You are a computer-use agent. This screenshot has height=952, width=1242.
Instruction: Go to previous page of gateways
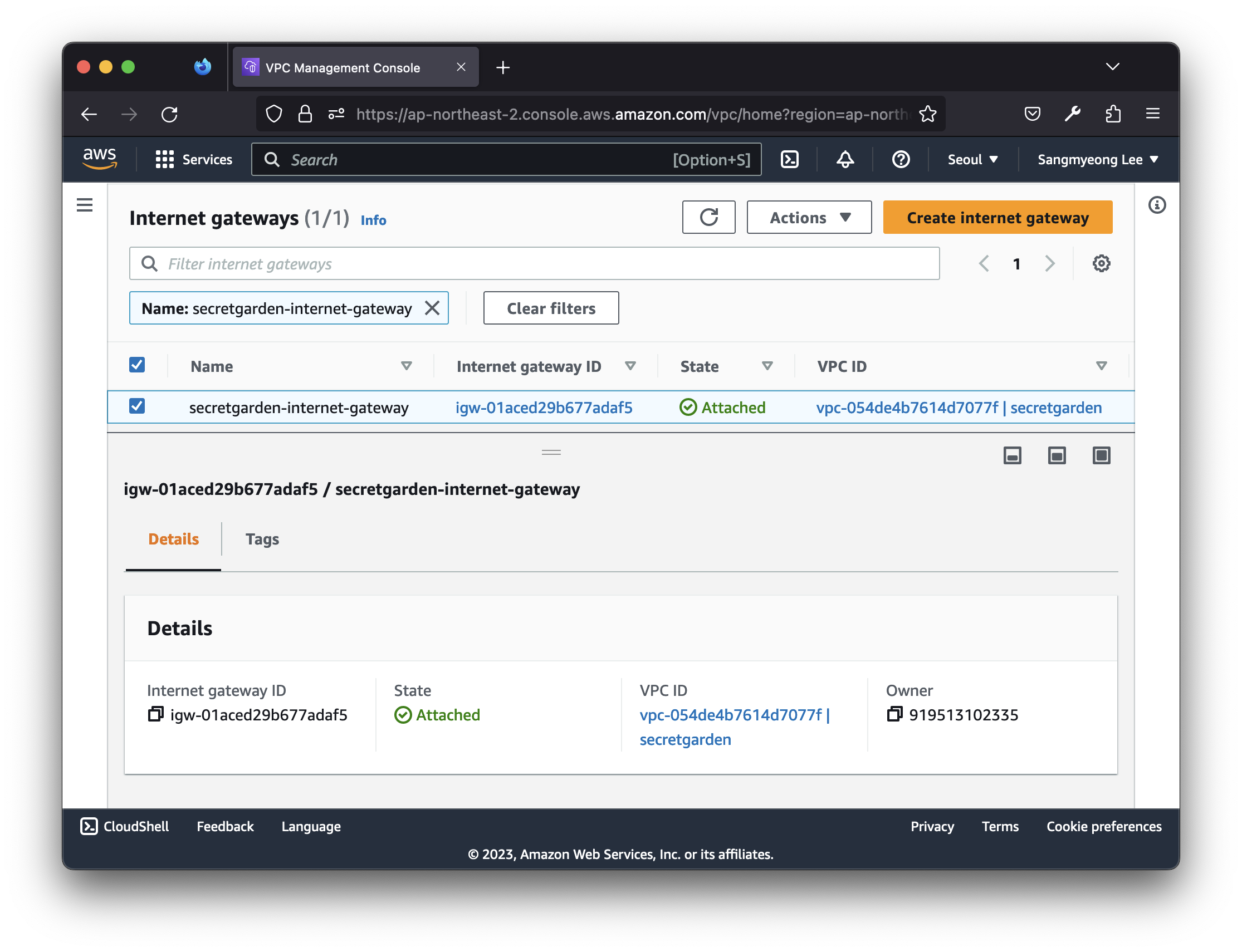(x=984, y=263)
